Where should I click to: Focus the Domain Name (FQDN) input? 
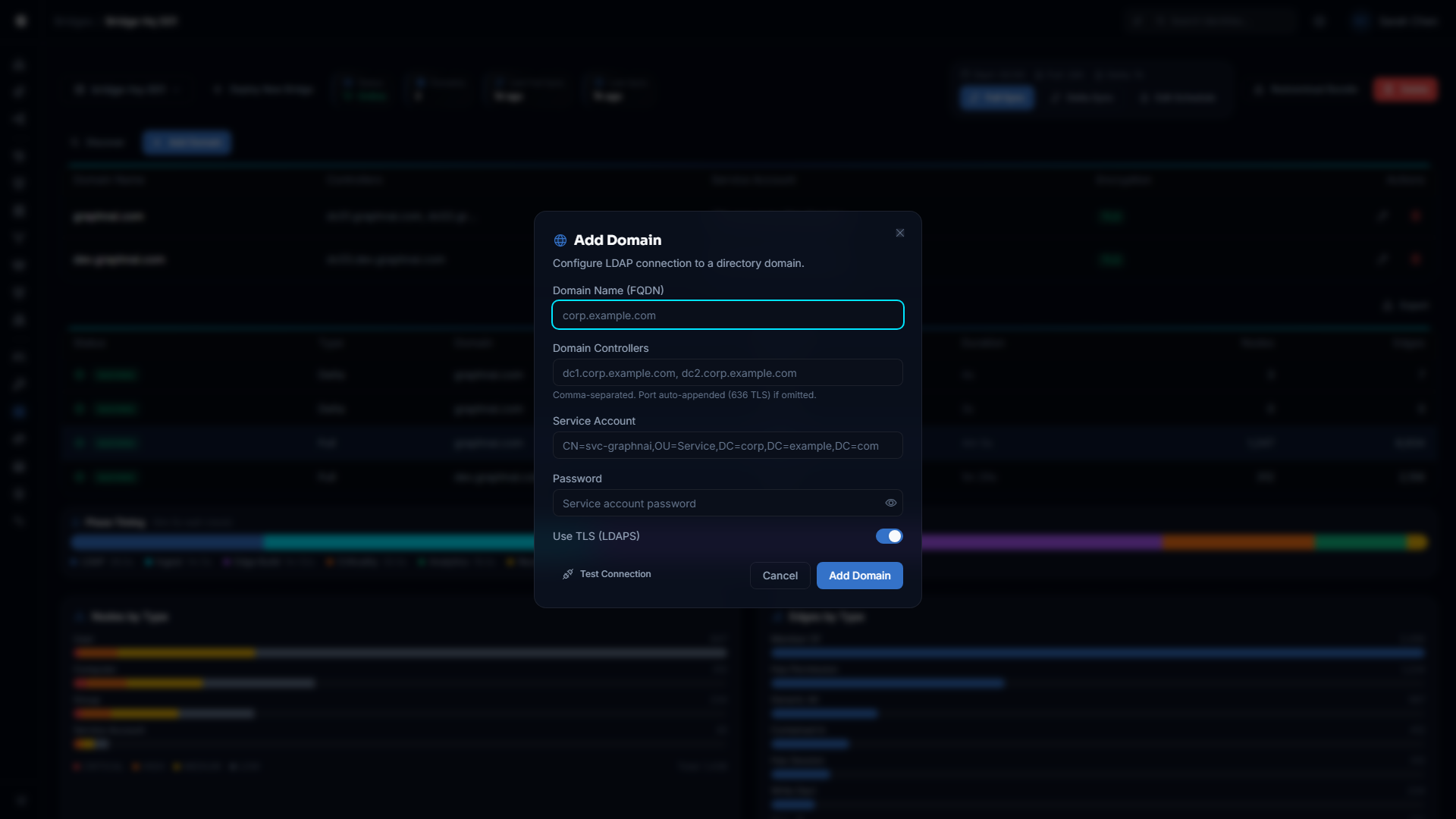[x=727, y=315]
